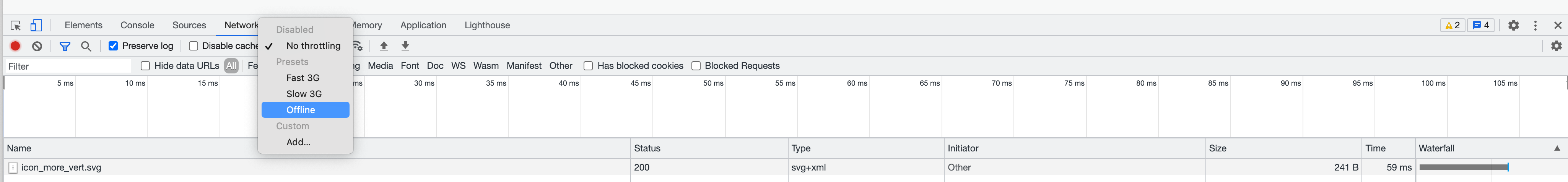Sort by Type column header
1568x182 pixels.
coord(865,148)
